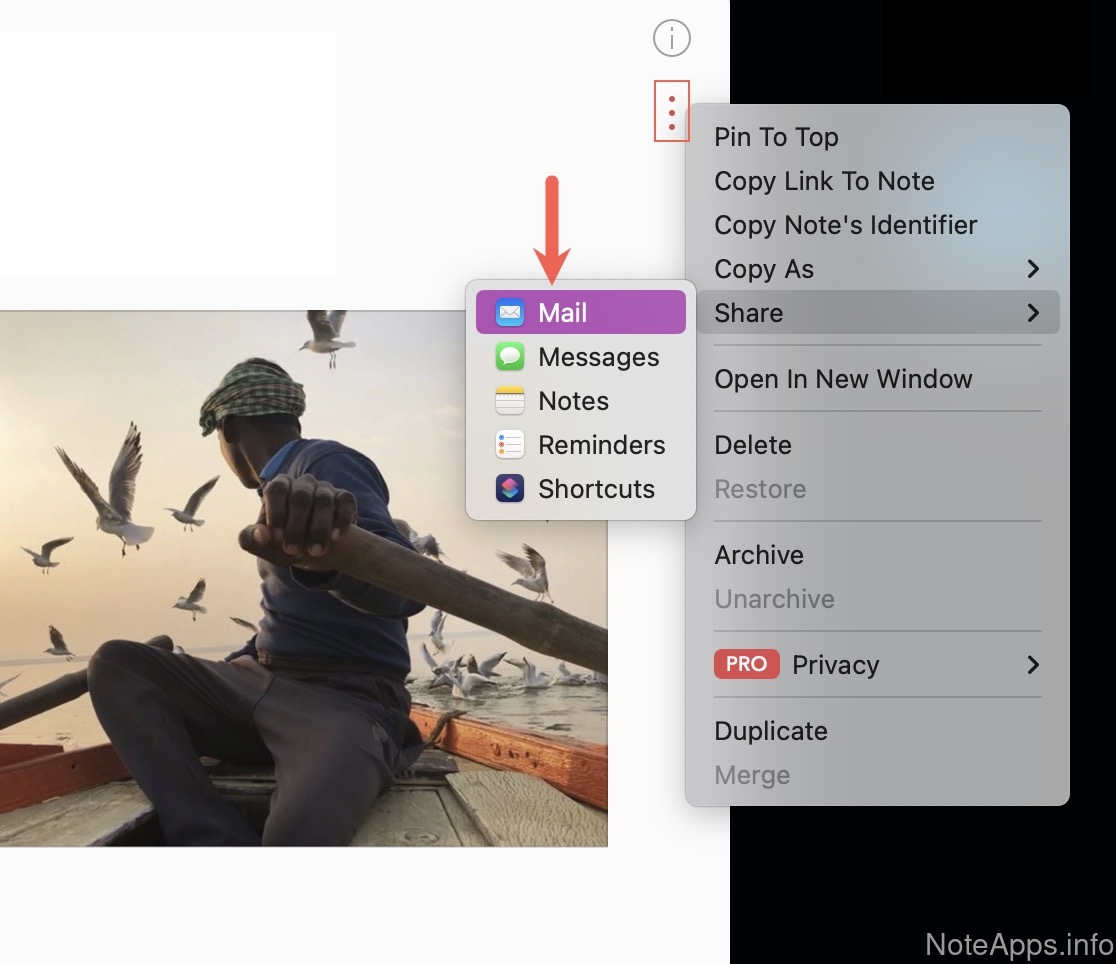This screenshot has height=964, width=1116.
Task: Expand the Privacy submenu arrow
Action: (x=1033, y=665)
